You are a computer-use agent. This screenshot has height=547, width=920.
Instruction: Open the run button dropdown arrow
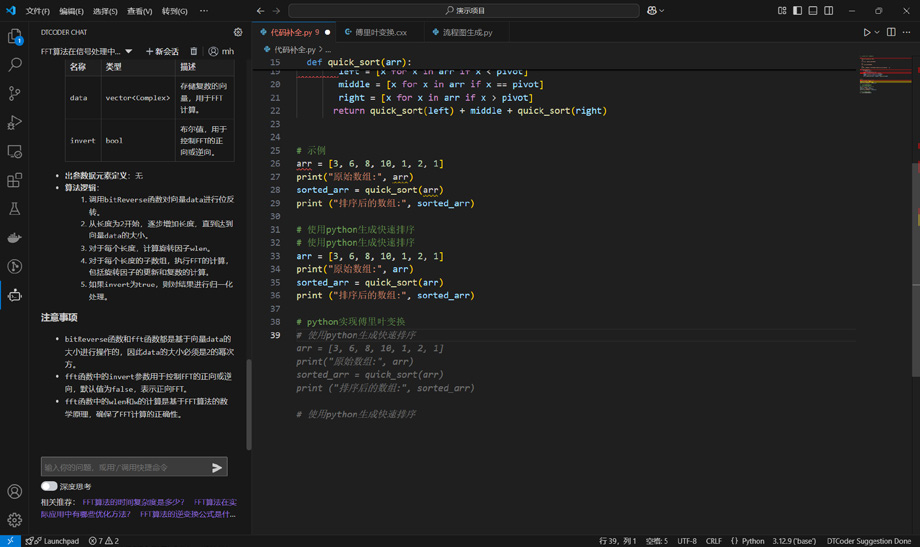point(877,32)
